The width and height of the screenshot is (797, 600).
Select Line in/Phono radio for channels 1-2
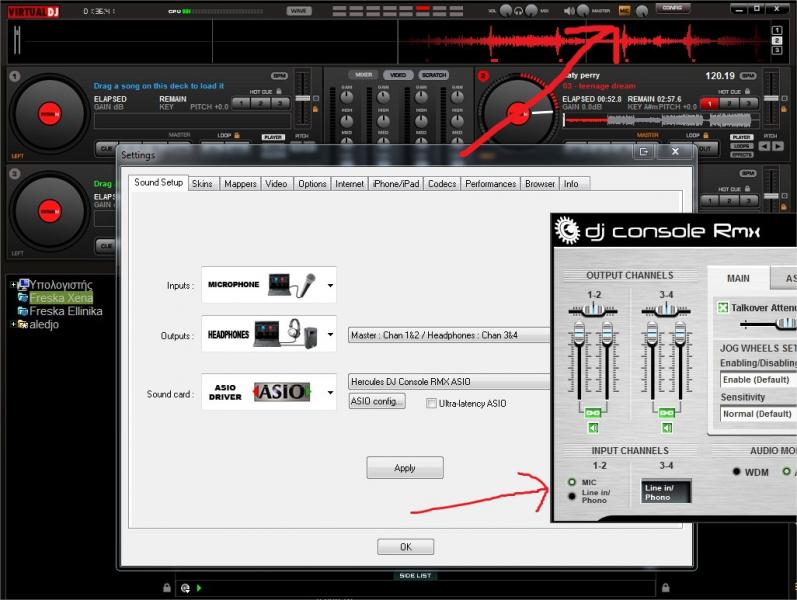(x=572, y=496)
